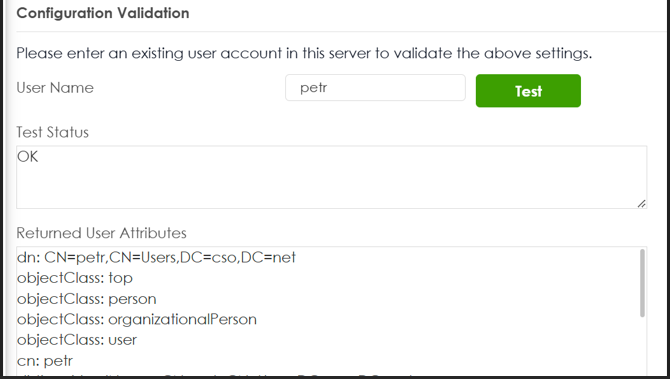Click the instruction text about existing user account
Screen dimensions: 670x379
tap(304, 53)
